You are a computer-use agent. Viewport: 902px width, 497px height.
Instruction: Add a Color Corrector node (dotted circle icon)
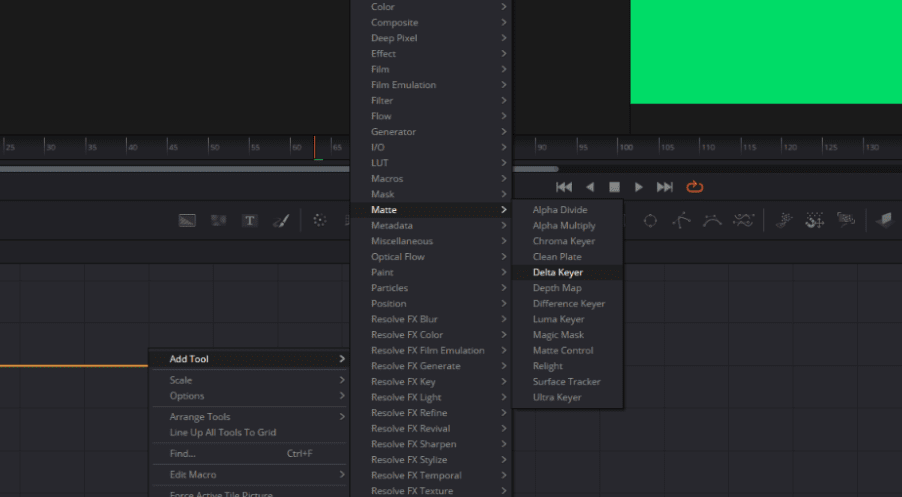click(320, 220)
